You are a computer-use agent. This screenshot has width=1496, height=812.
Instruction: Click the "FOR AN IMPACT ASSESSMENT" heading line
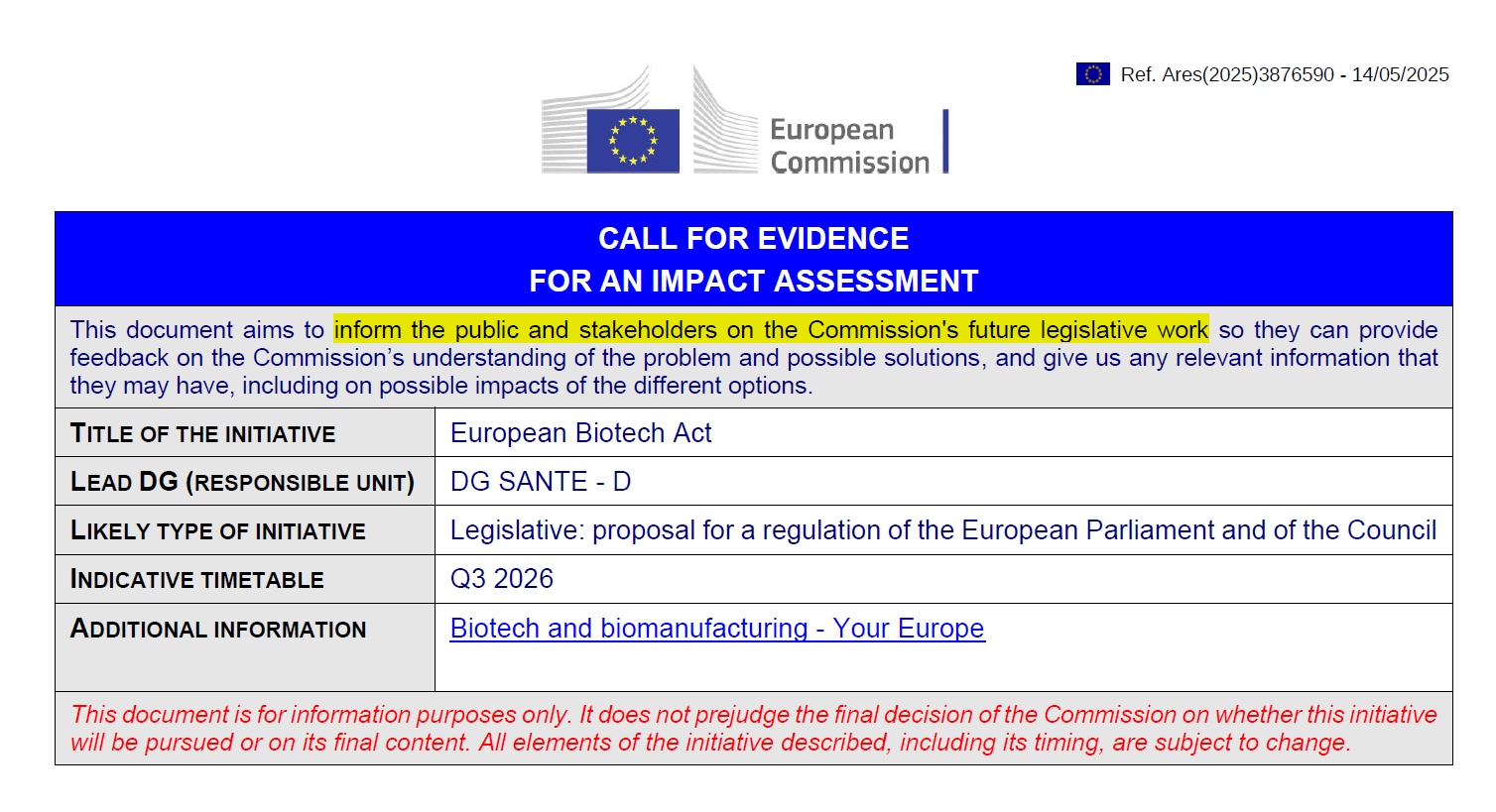click(753, 282)
